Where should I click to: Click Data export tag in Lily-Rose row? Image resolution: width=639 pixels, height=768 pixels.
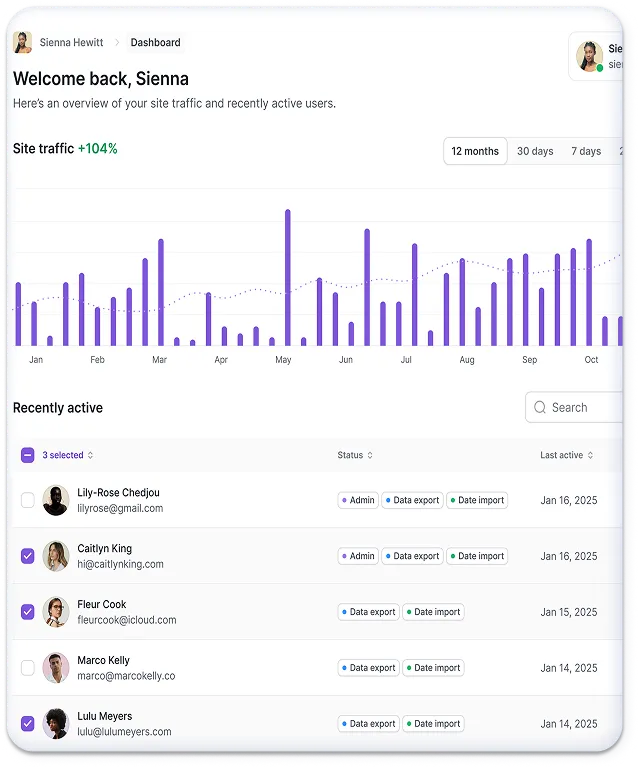(412, 500)
